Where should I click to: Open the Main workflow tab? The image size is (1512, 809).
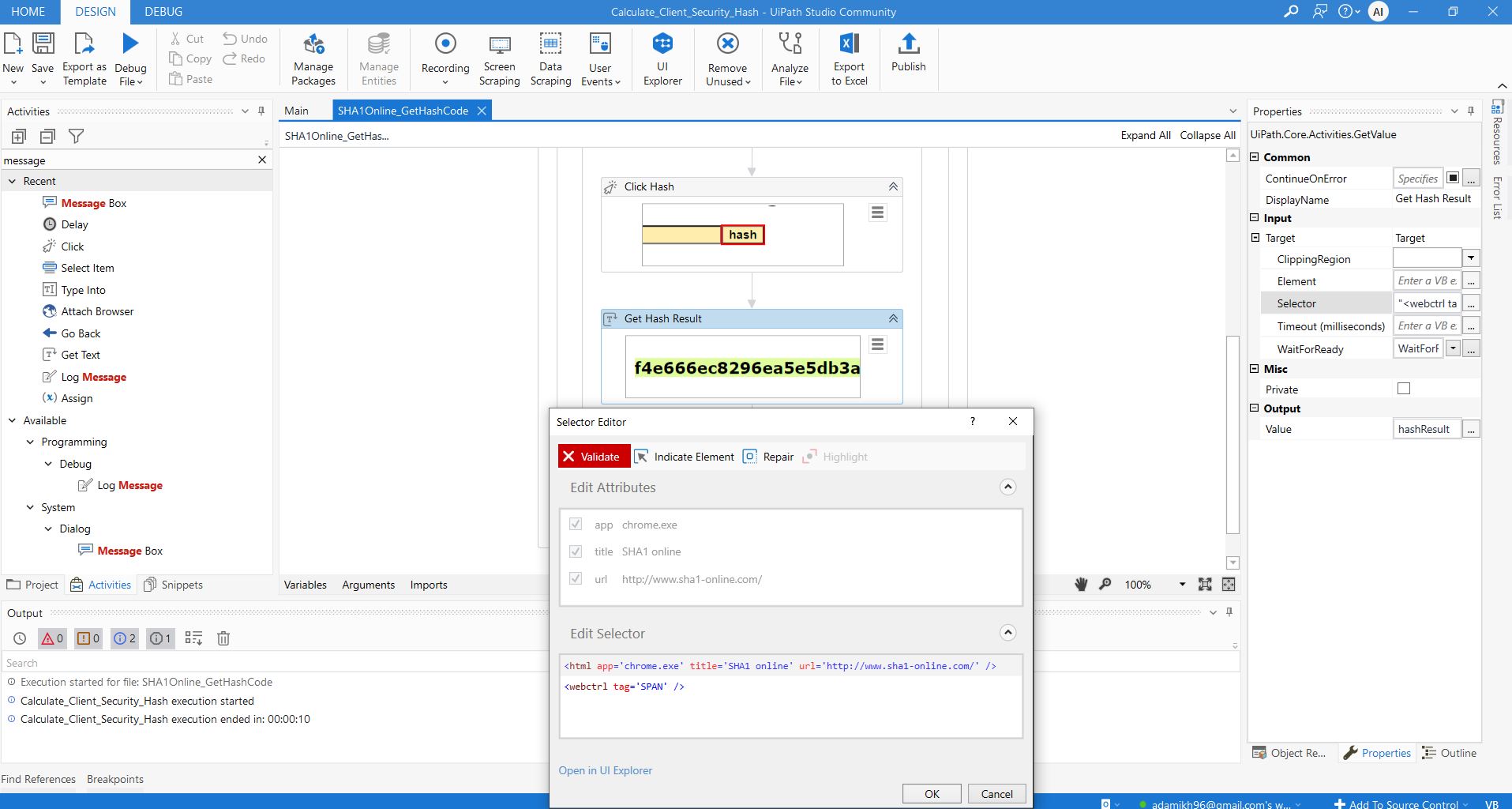pyautogui.click(x=297, y=111)
